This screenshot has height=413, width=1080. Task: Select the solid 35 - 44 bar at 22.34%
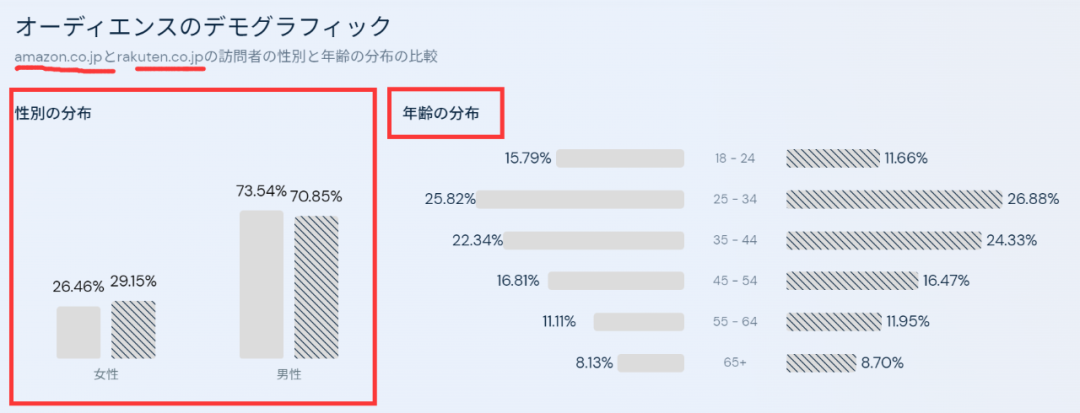point(593,240)
